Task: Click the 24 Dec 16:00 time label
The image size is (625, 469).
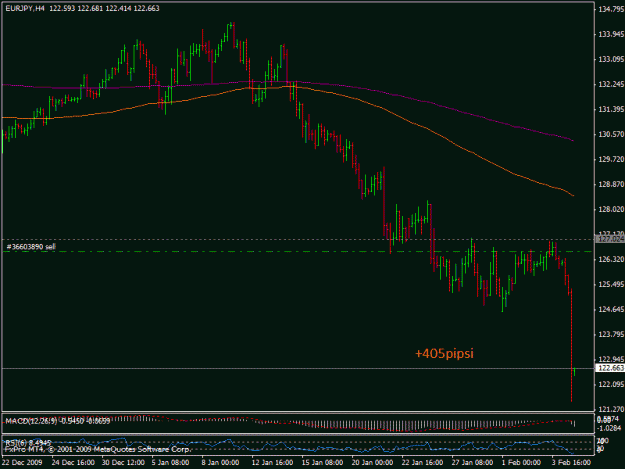Action: 73,463
